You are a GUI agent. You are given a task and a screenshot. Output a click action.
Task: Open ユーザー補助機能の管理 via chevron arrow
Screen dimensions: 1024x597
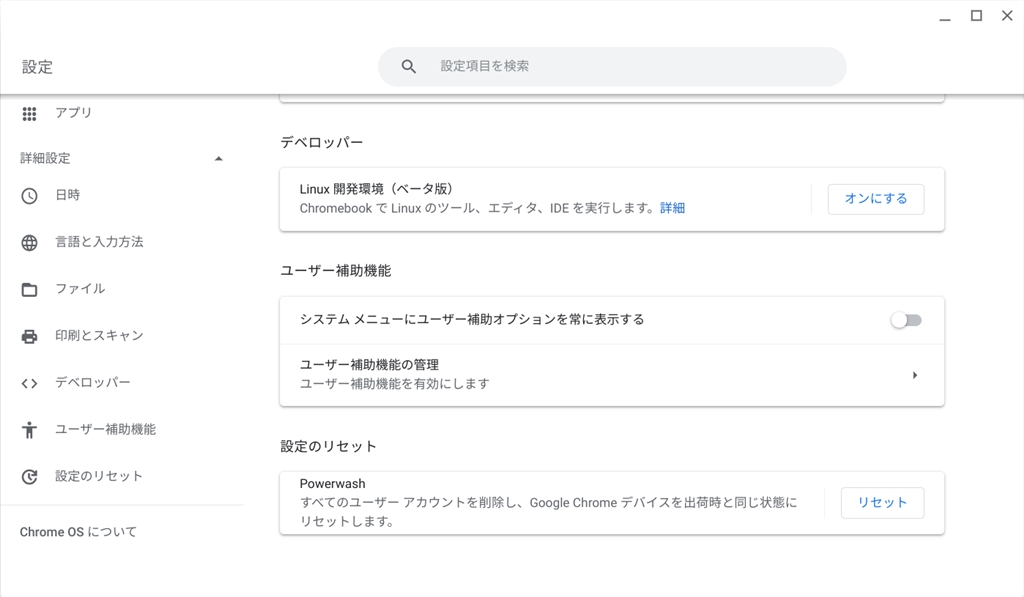tap(915, 375)
